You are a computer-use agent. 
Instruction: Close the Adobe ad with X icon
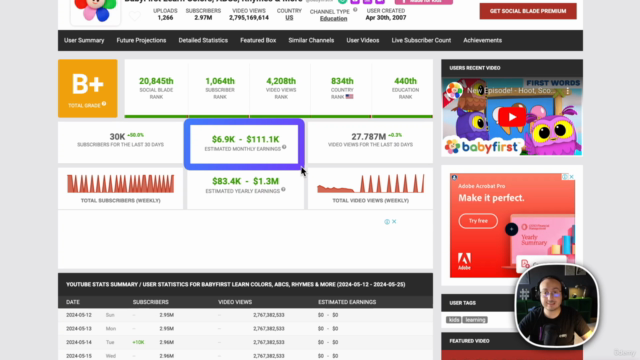[x=571, y=177]
